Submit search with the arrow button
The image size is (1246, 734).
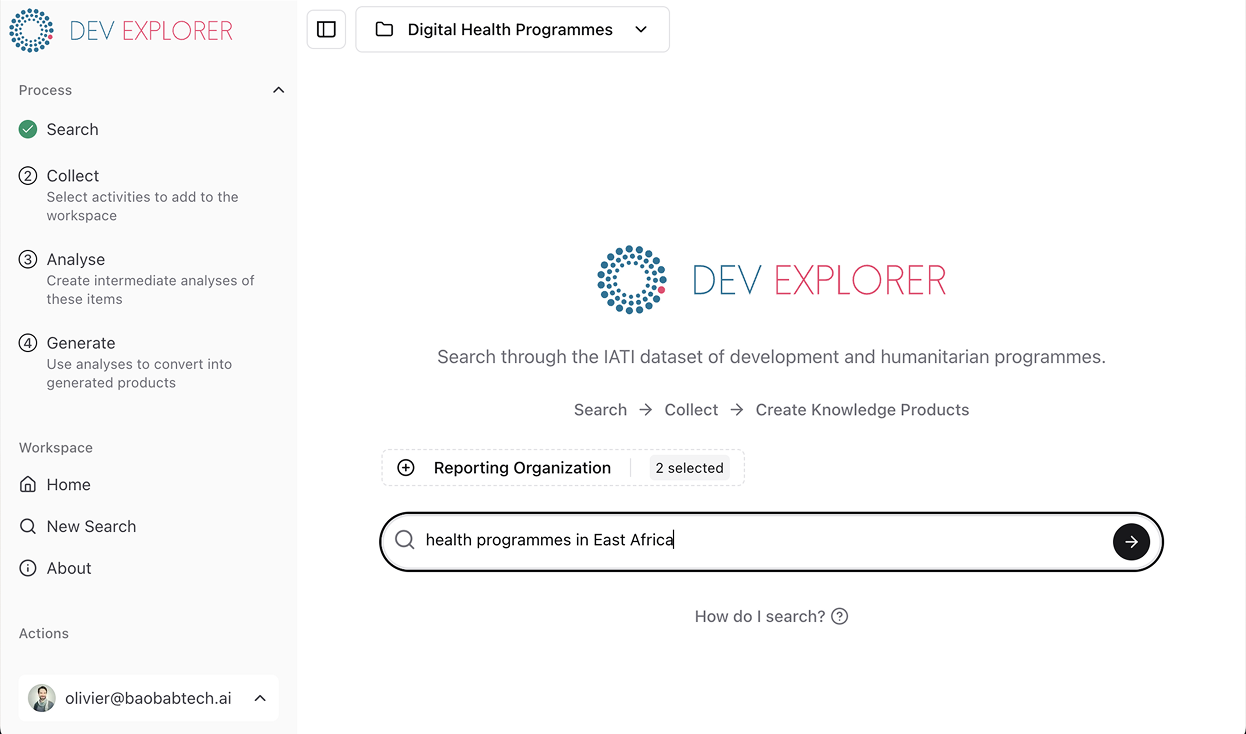[x=1131, y=541]
